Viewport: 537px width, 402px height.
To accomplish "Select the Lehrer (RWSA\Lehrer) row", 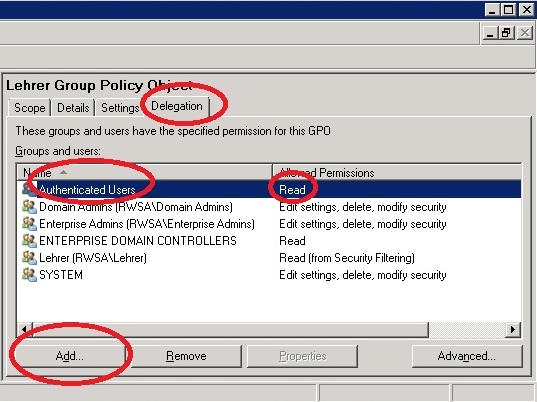I will (x=269, y=258).
